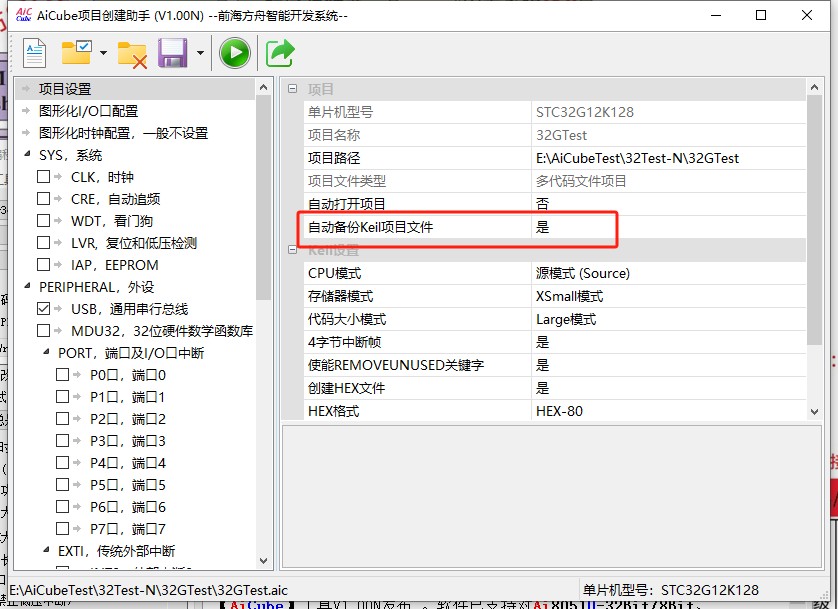The height and width of the screenshot is (609, 838).
Task: Enable the WDT，看门狗 checkbox
Action: click(x=43, y=221)
